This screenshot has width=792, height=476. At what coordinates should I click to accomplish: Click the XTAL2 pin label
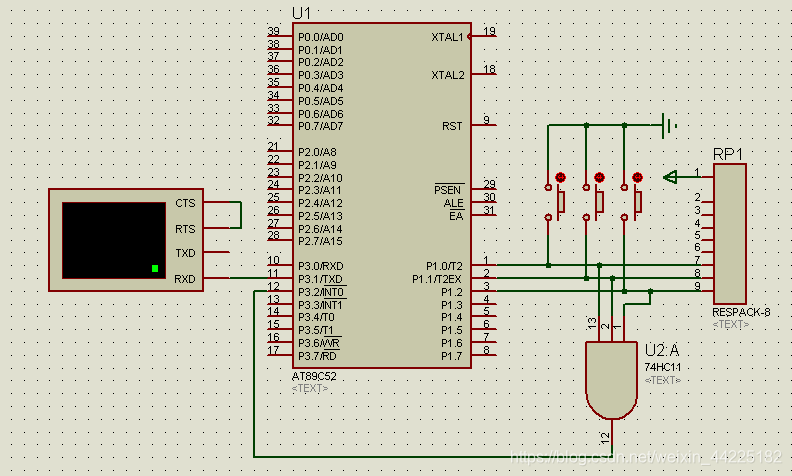point(448,75)
